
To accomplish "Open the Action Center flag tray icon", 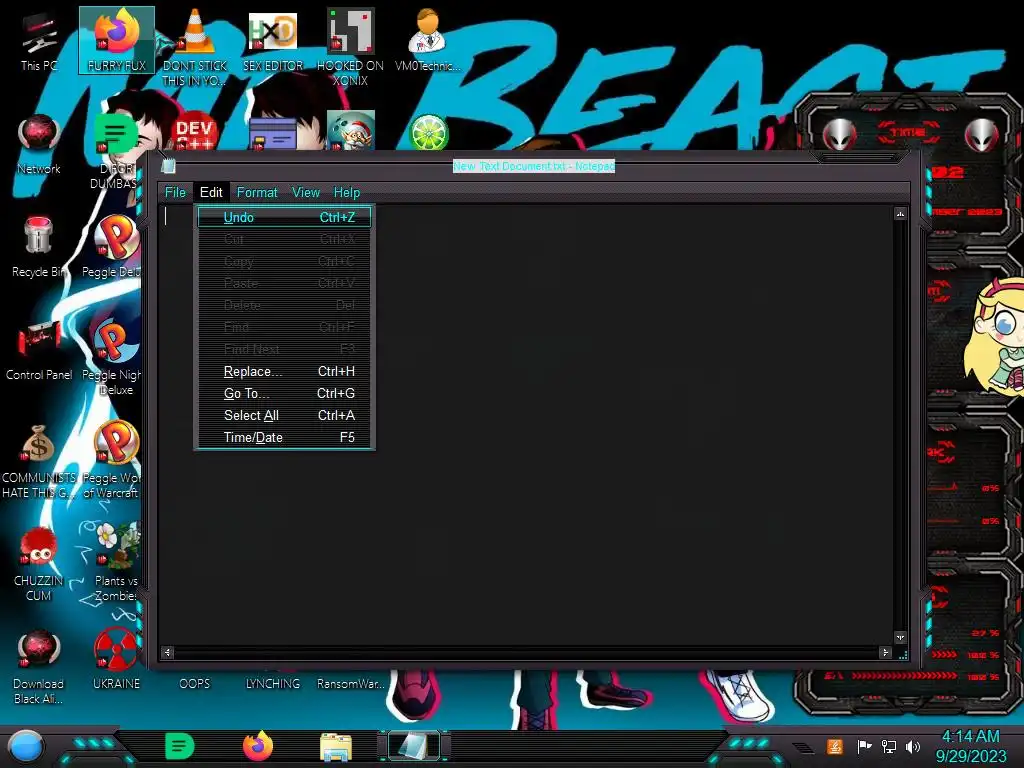I will click(864, 746).
